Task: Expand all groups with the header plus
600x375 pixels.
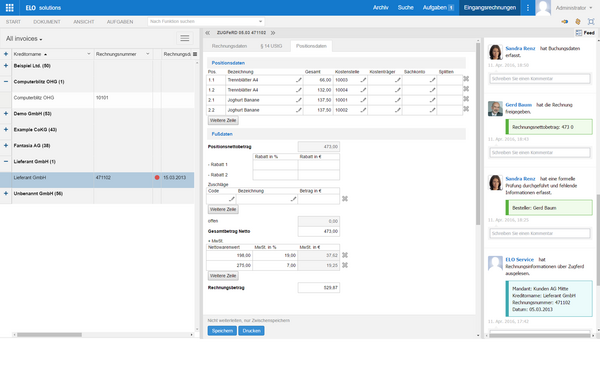Action: pyautogui.click(x=6, y=54)
